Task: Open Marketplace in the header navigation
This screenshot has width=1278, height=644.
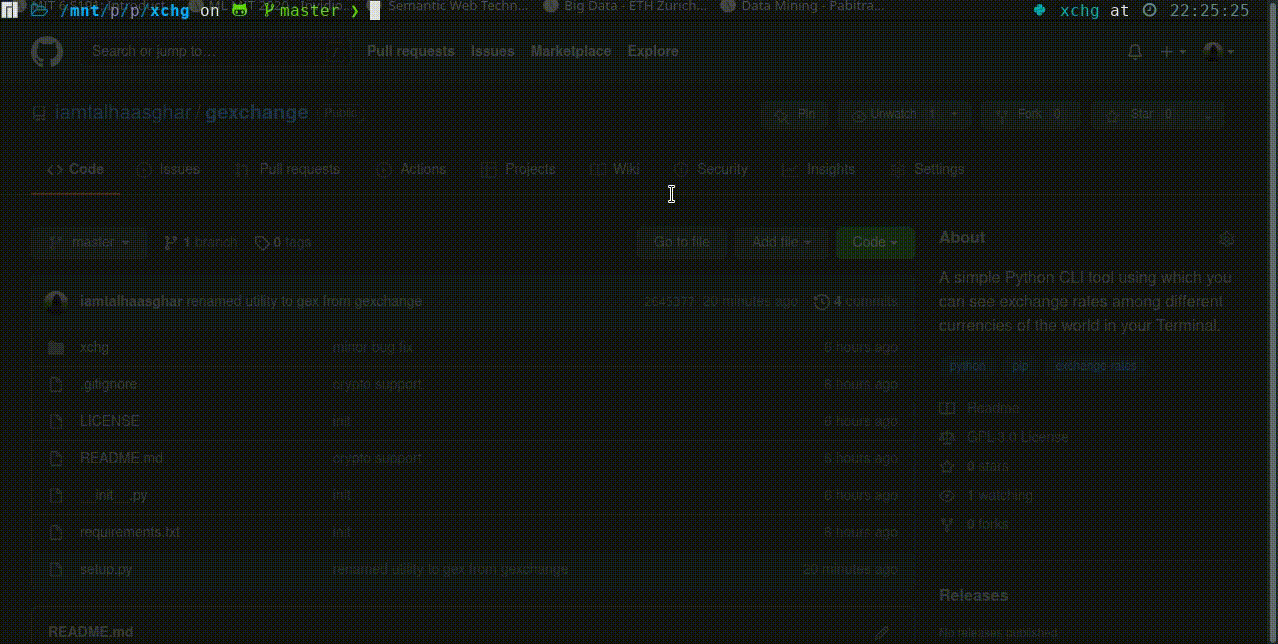Action: (571, 51)
